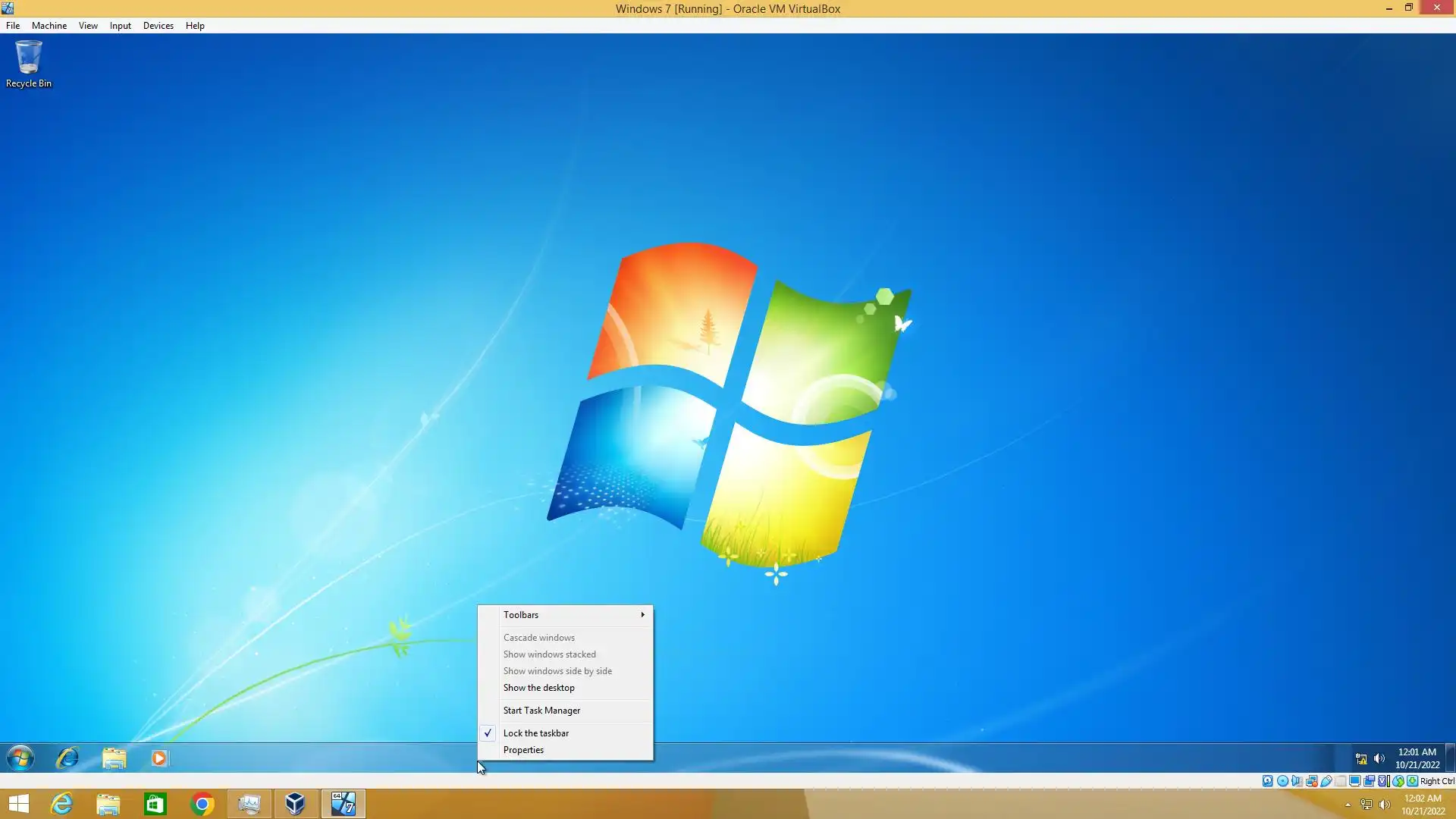Click the display settings status icon
Viewport: 1456px width, 819px height.
(1354, 781)
